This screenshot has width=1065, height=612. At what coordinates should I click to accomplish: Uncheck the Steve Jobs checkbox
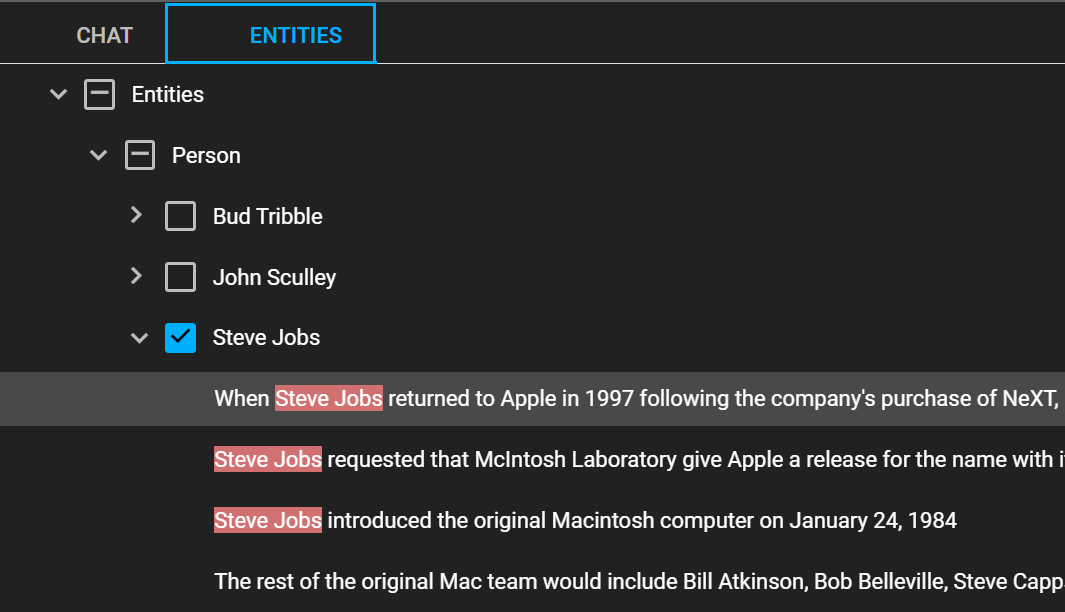181,338
